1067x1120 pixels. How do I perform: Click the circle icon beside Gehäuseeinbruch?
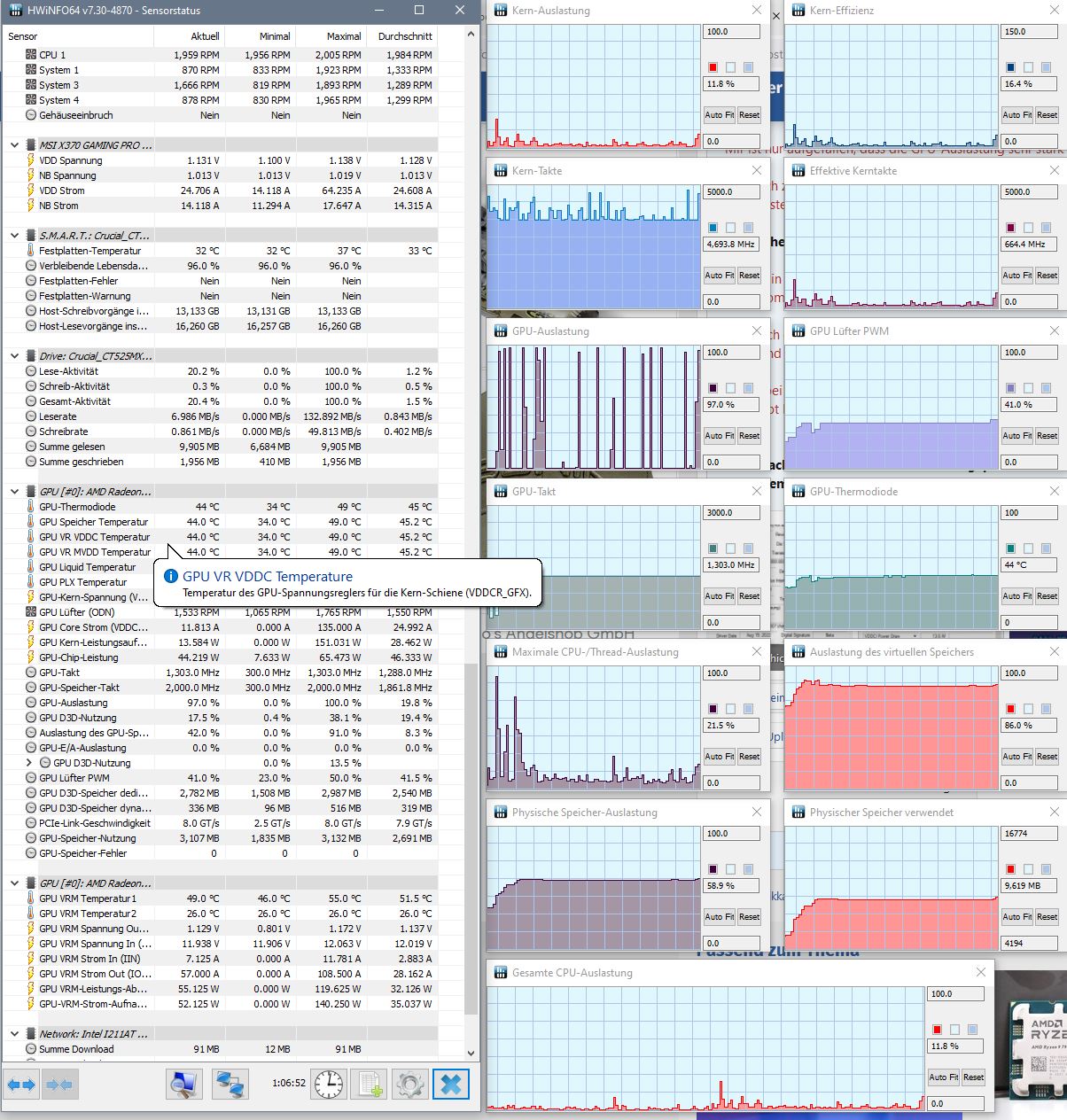pos(31,115)
